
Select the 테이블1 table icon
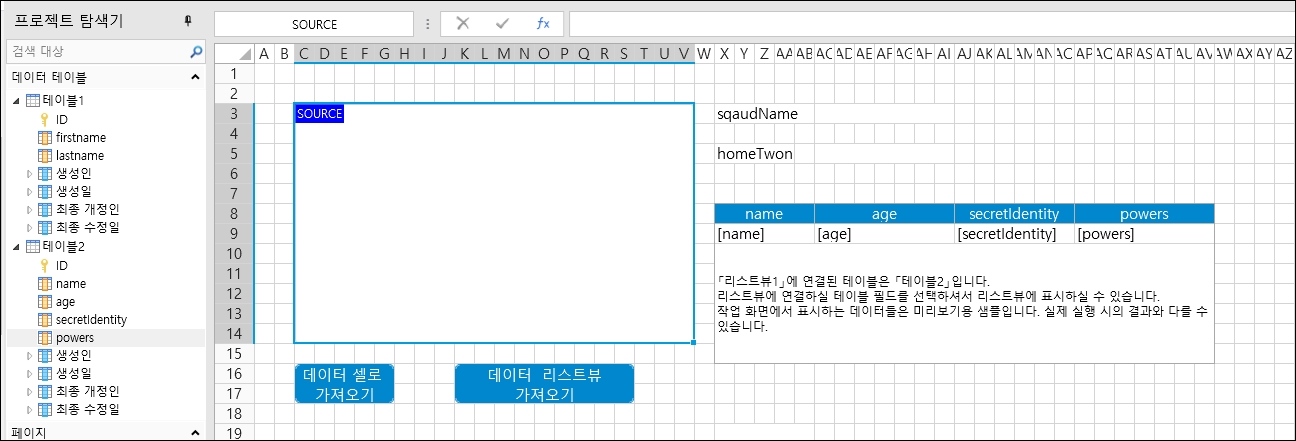32,101
